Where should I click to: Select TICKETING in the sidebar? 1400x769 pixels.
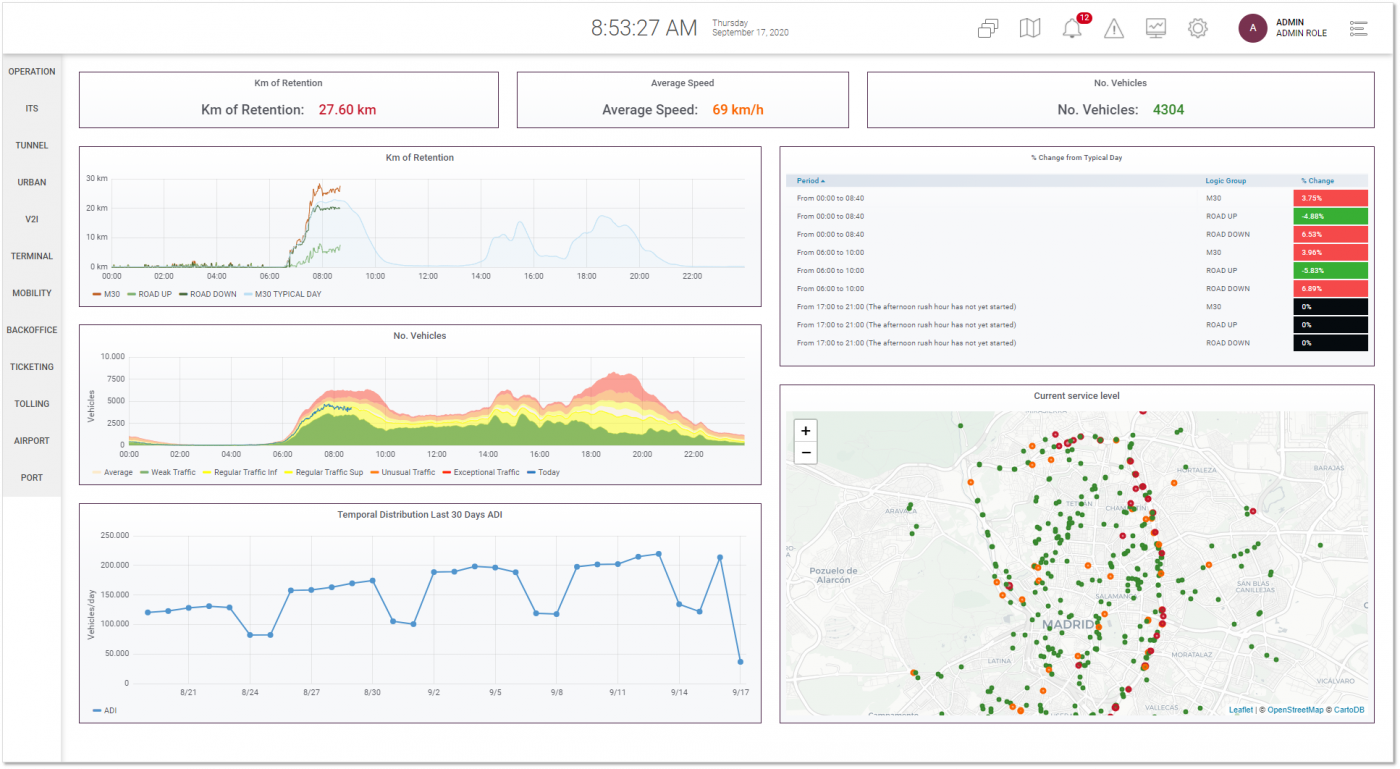coord(32,367)
